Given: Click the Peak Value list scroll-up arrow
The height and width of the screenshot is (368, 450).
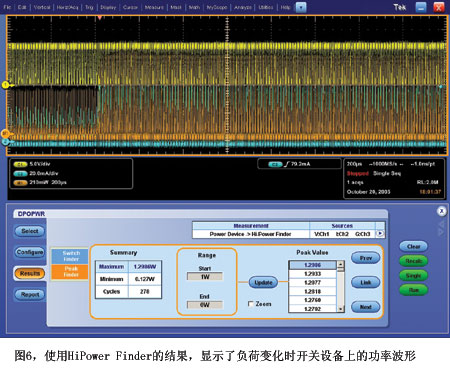Looking at the screenshot, I should 340,265.
